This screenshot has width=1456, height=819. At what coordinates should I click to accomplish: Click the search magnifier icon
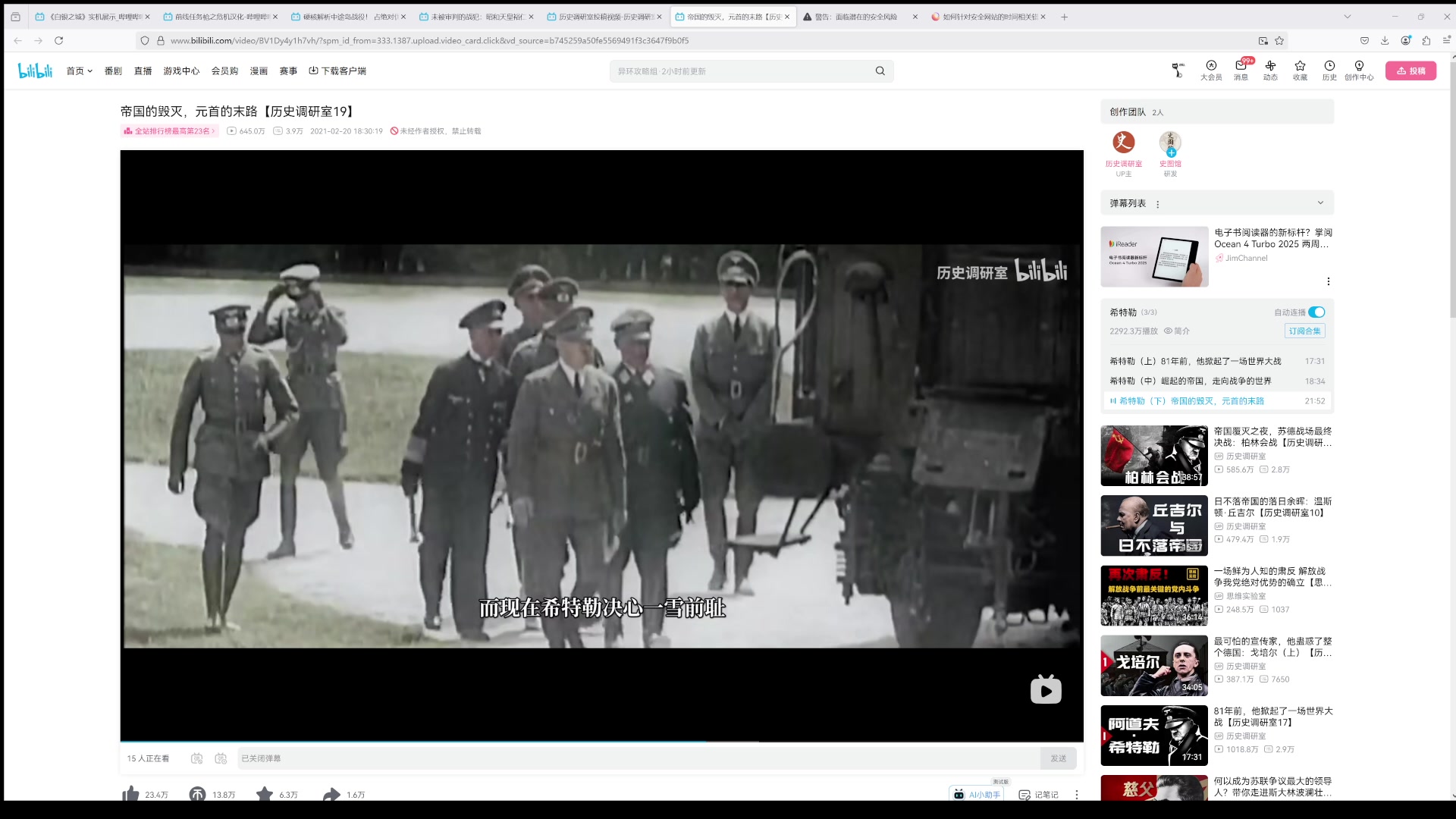pos(880,71)
